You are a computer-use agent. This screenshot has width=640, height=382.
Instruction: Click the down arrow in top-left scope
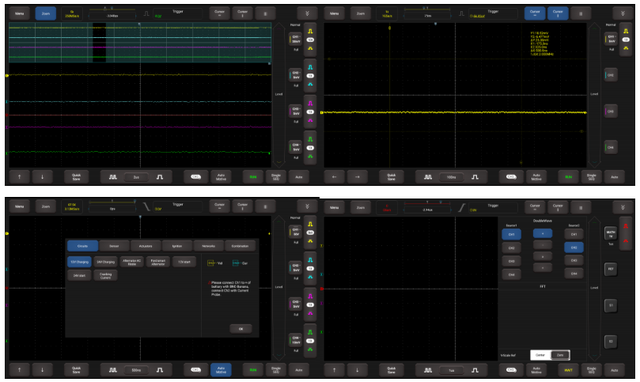click(x=42, y=177)
